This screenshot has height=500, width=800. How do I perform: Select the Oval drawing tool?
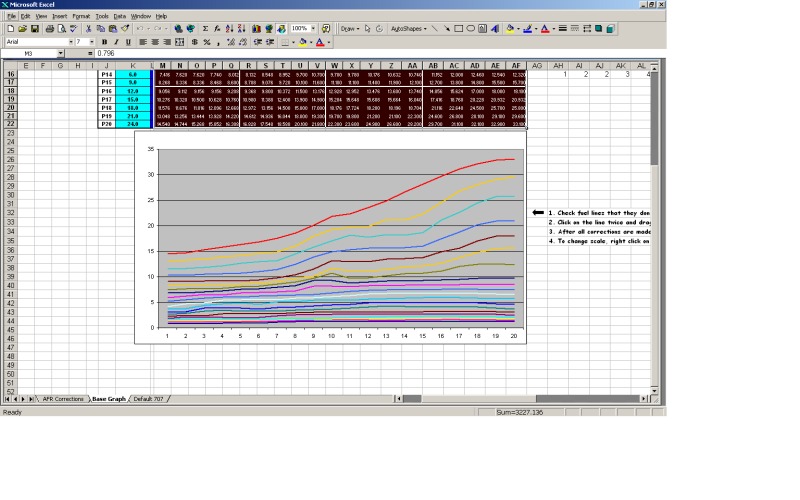pos(470,29)
